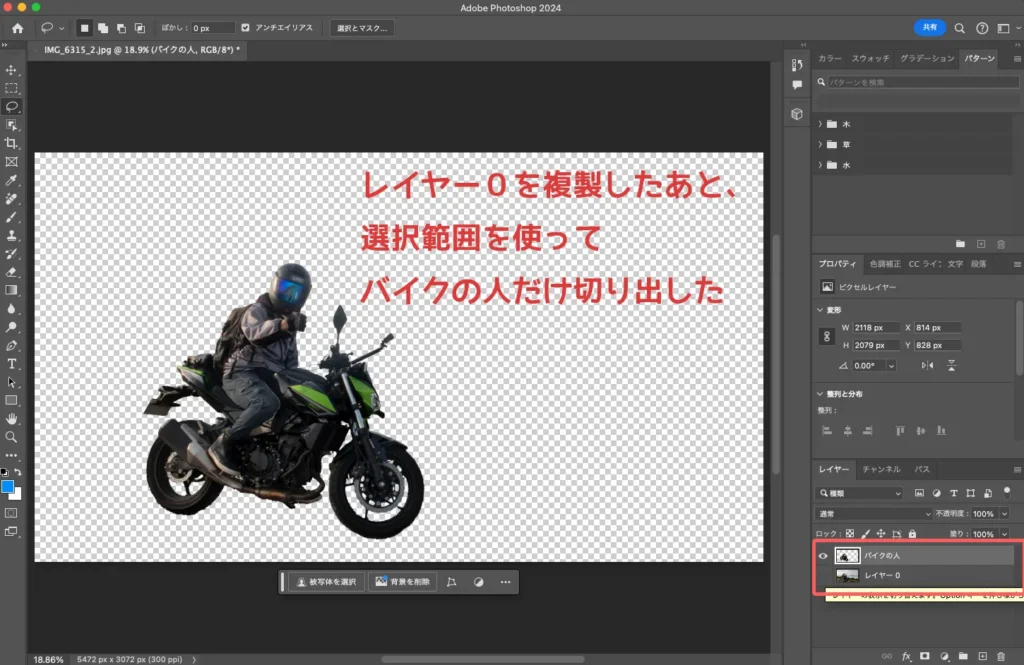The height and width of the screenshot is (665, 1024).
Task: Expand the 木 pattern folder
Action: coord(821,124)
